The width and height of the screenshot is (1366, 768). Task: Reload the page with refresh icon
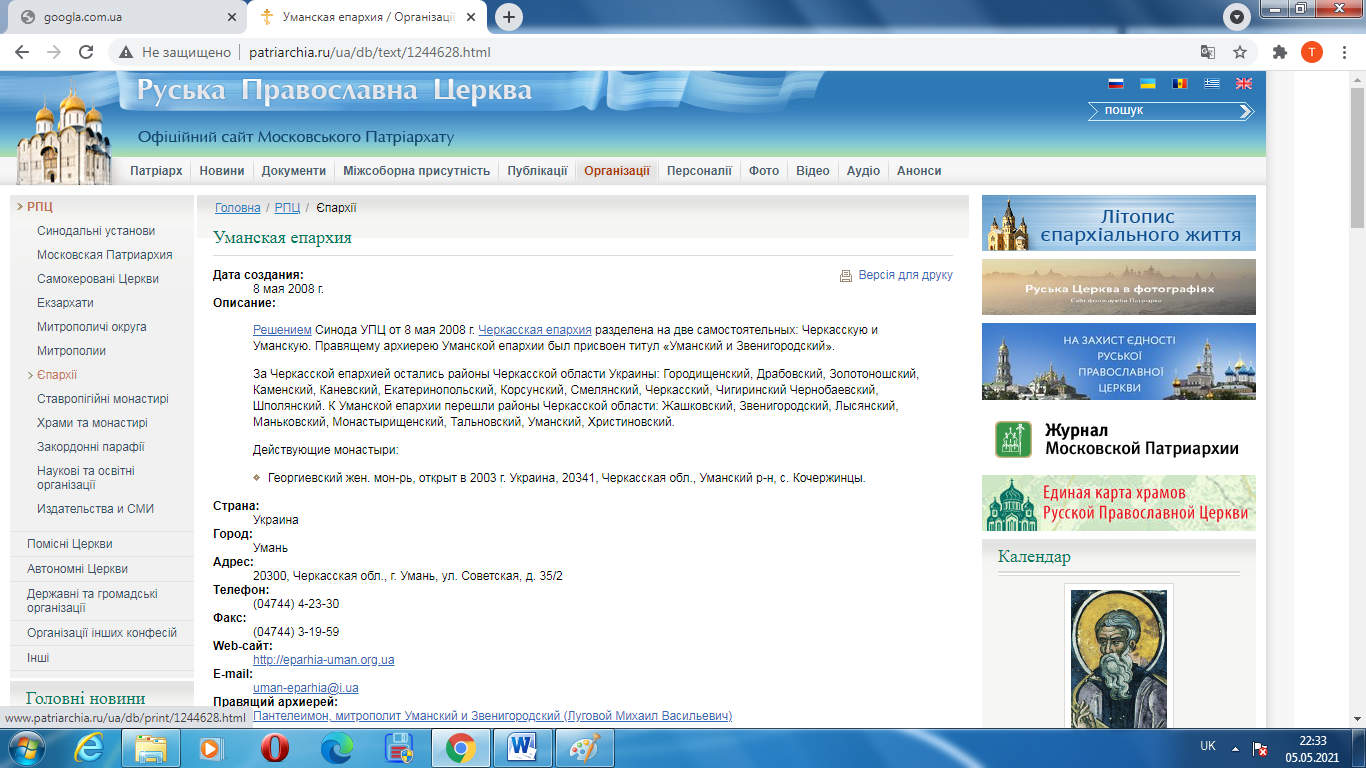(86, 52)
